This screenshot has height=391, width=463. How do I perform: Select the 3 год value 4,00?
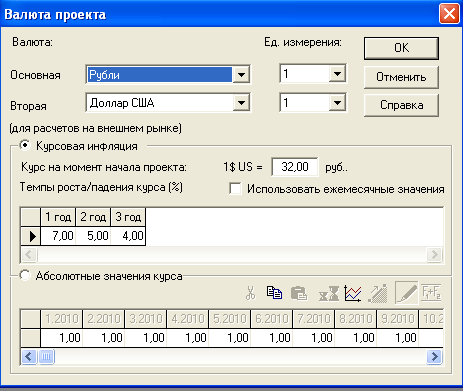(128, 236)
